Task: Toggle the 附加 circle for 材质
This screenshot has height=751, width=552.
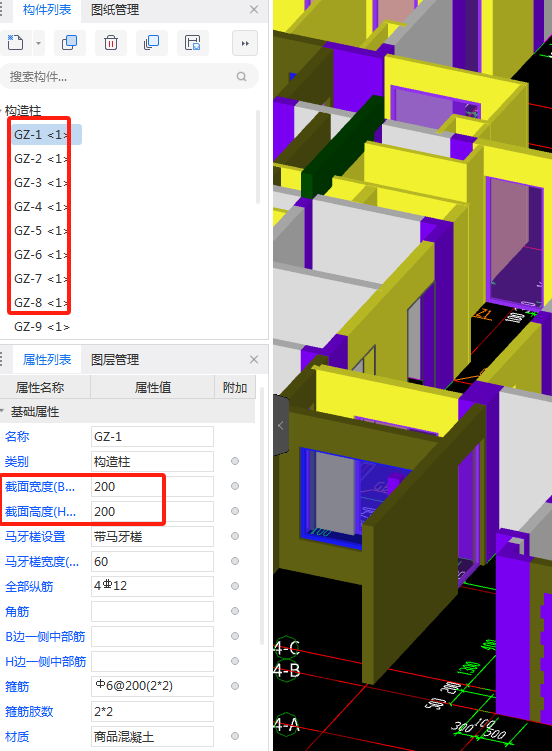Action: coord(235,736)
